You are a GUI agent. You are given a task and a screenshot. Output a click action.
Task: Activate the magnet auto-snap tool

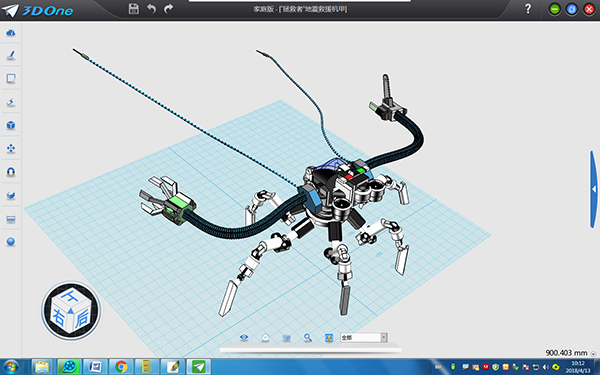pyautogui.click(x=11, y=172)
